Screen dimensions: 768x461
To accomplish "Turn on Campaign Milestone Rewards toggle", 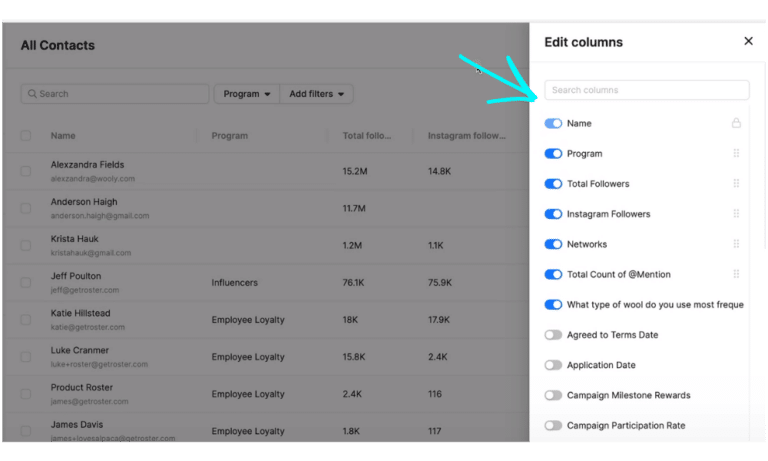I will tap(553, 395).
